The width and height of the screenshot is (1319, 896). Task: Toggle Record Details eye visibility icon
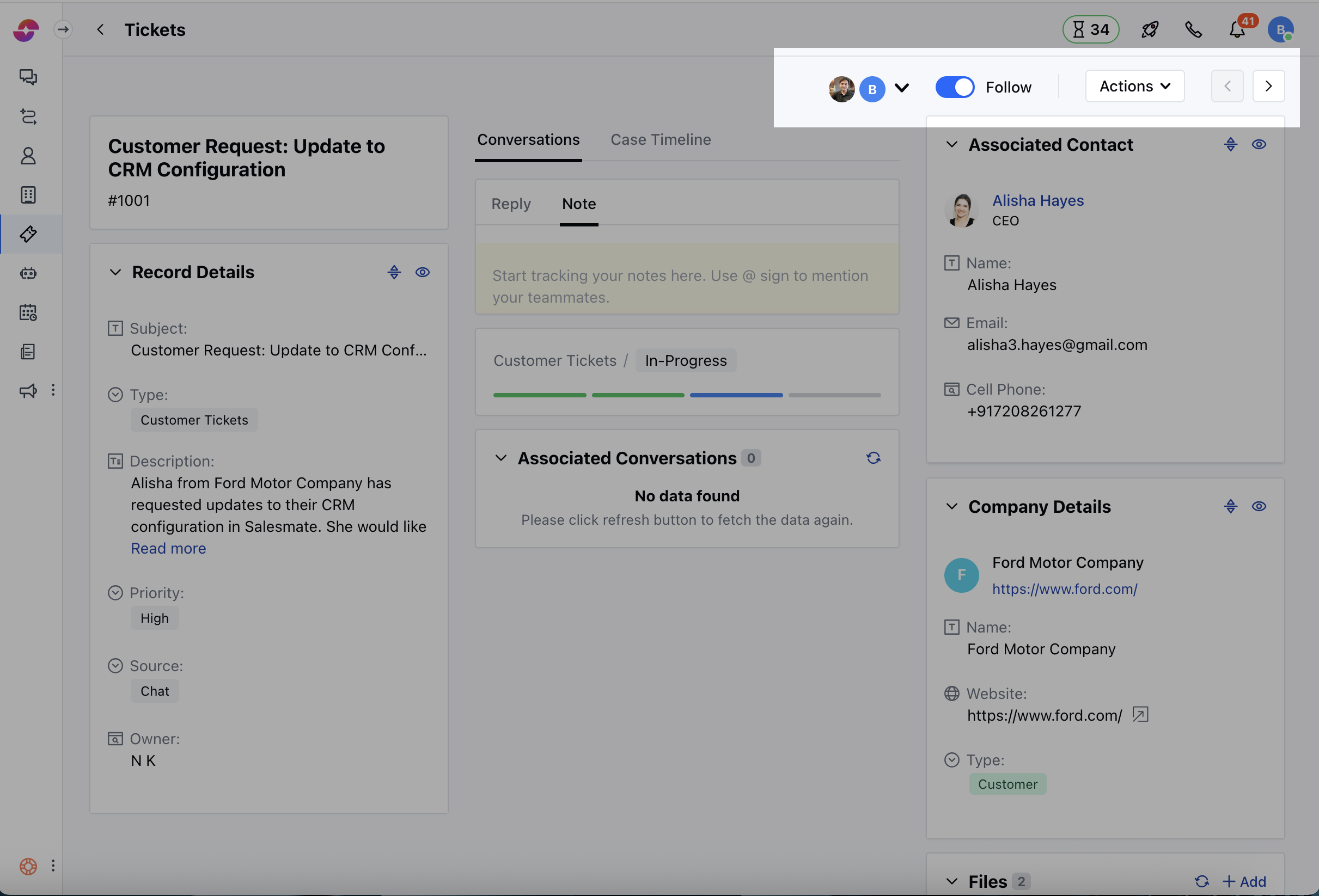(422, 272)
